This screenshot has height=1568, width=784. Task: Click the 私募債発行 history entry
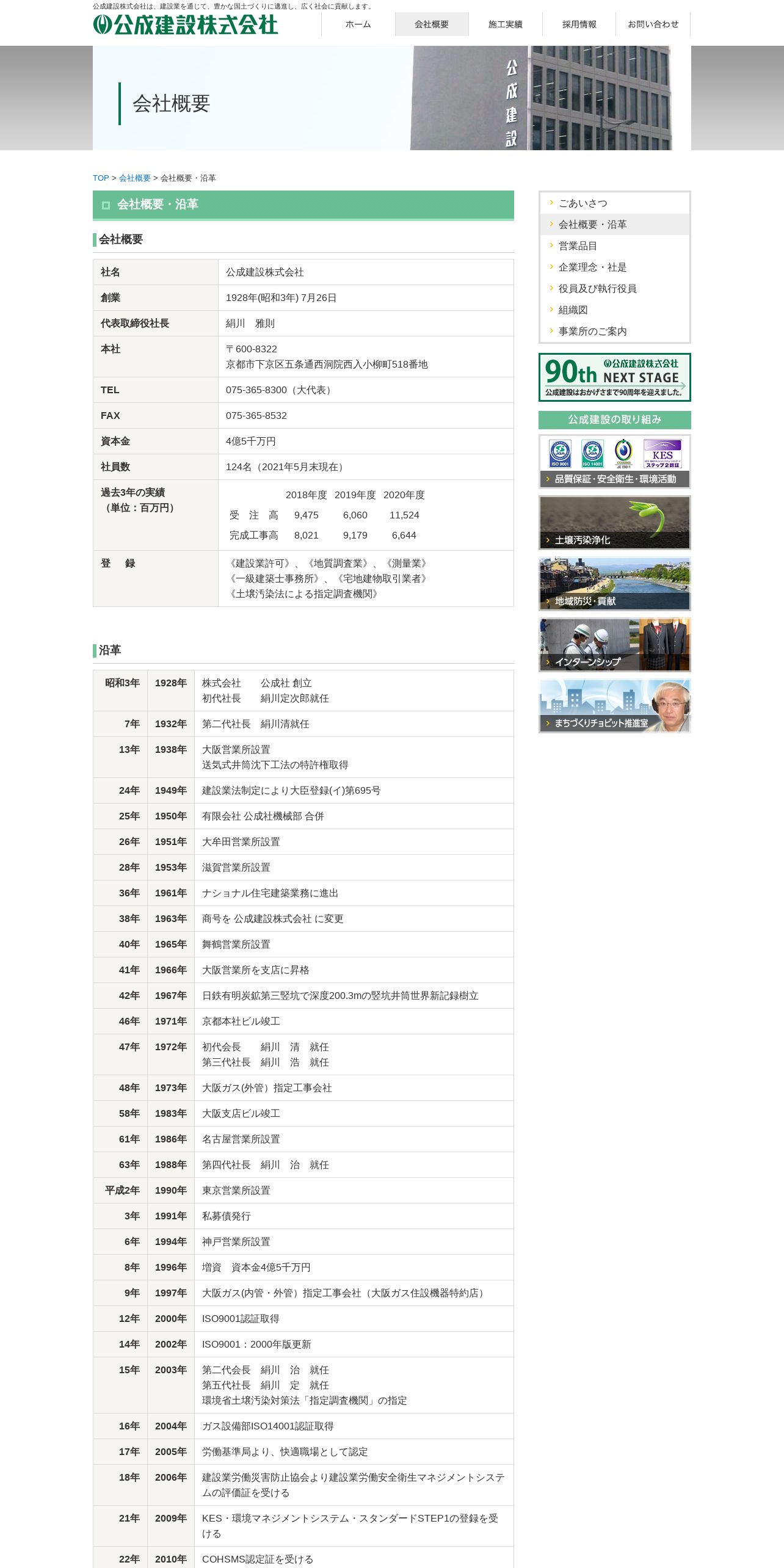pos(227,1216)
